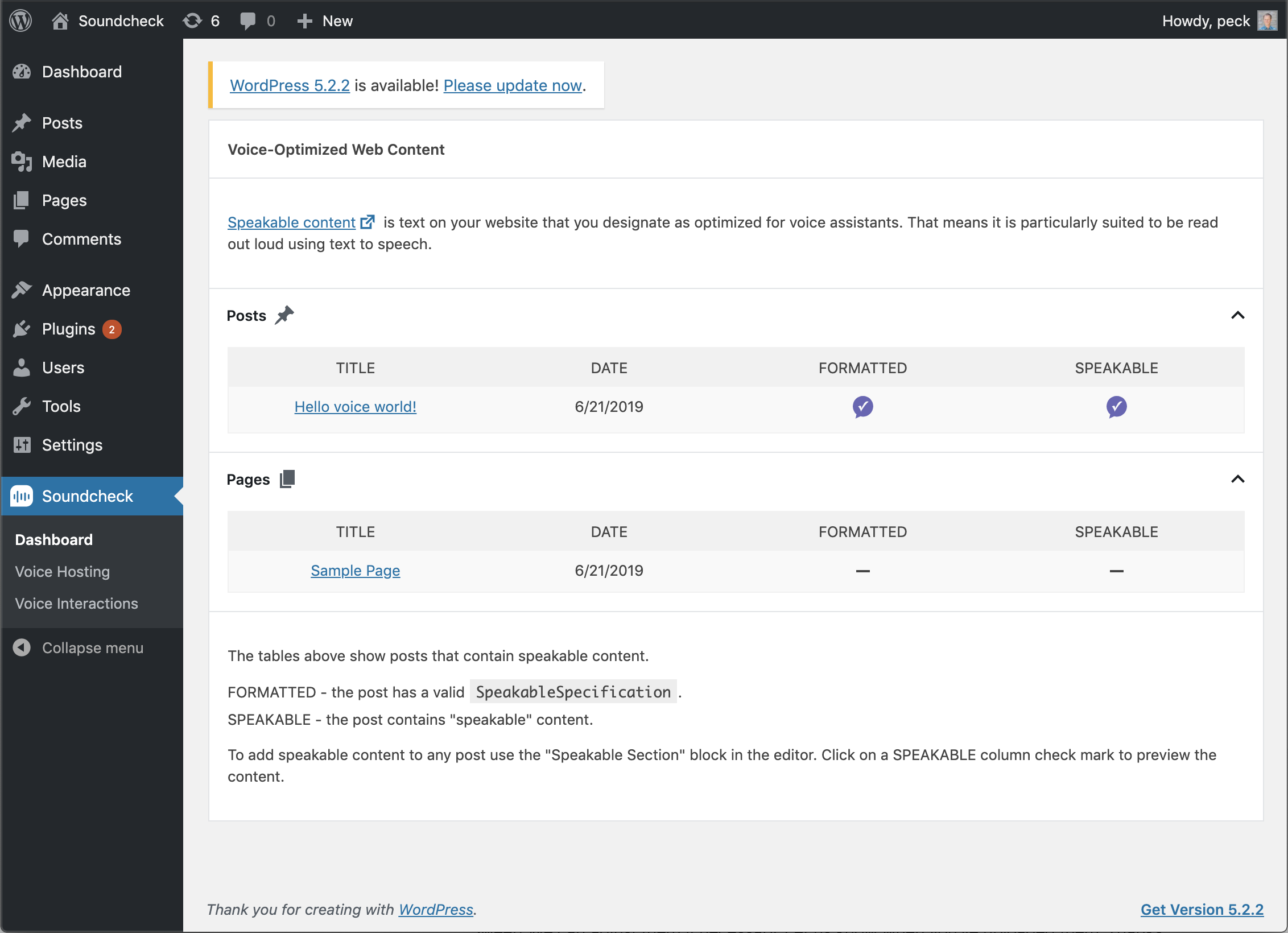Image resolution: width=1288 pixels, height=933 pixels.
Task: Toggle the FORMATTED checkmark for Hello voice world!
Action: 862,407
